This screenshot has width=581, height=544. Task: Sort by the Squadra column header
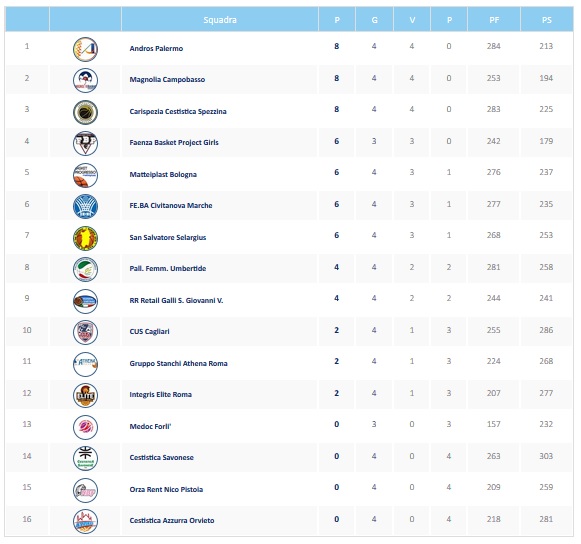220,20
